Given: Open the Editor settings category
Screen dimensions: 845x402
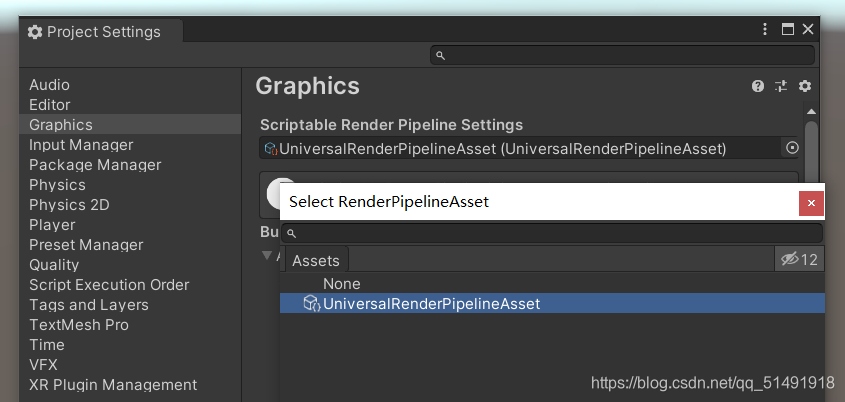Looking at the screenshot, I should pos(130,105).
